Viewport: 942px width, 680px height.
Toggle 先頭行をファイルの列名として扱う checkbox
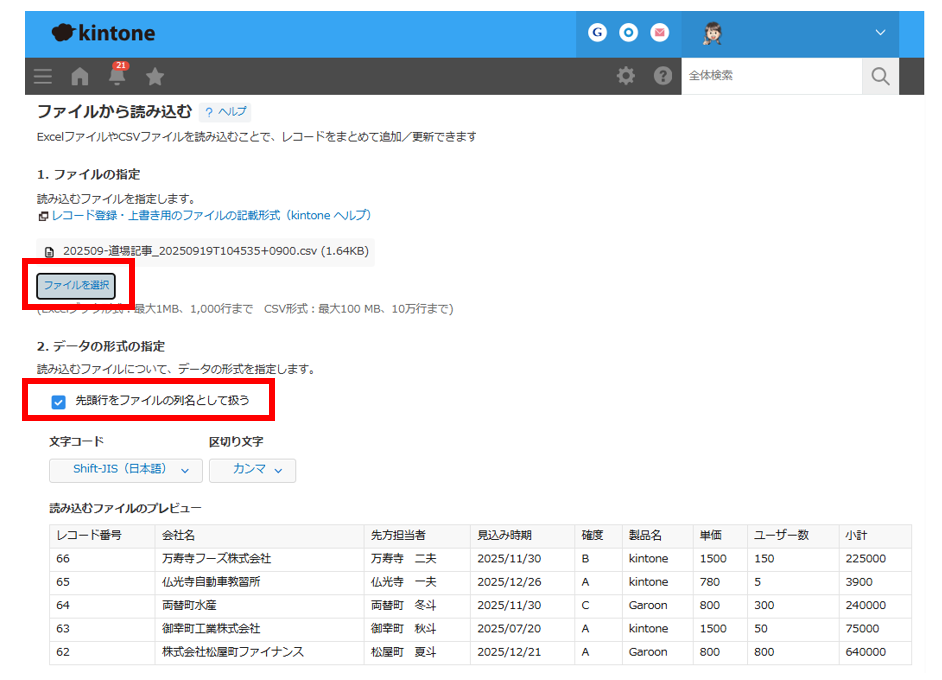point(58,402)
